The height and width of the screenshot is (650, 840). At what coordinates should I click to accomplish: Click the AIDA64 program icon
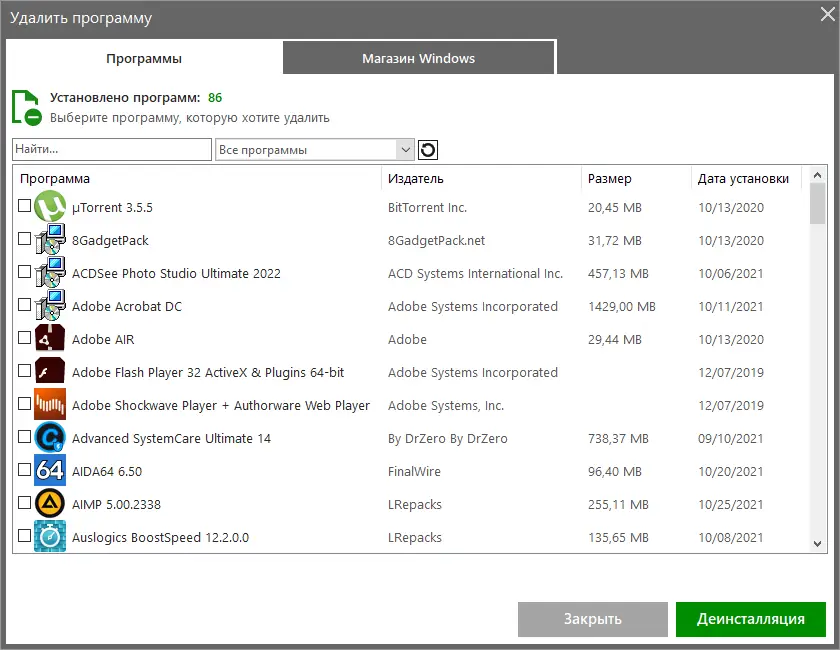[x=50, y=471]
